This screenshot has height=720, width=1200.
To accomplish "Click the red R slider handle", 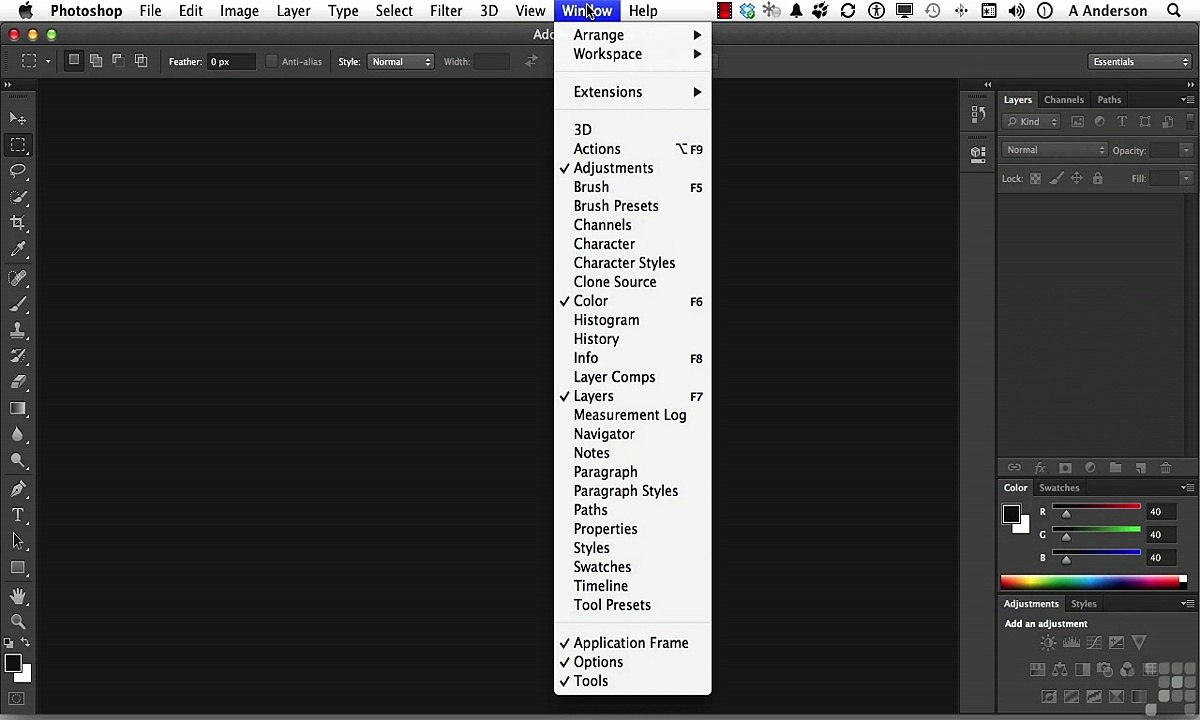I will click(1066, 514).
